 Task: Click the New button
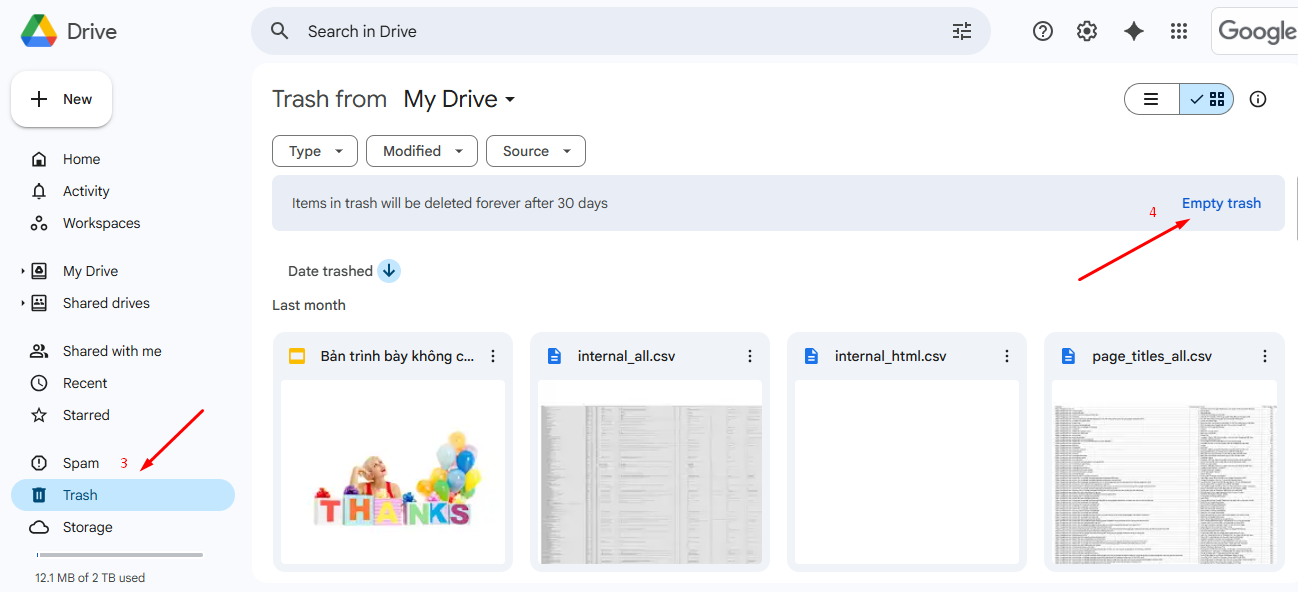point(62,99)
